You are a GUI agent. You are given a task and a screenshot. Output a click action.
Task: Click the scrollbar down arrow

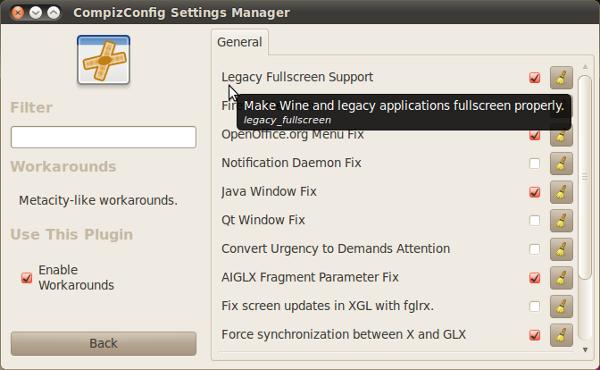pos(585,349)
